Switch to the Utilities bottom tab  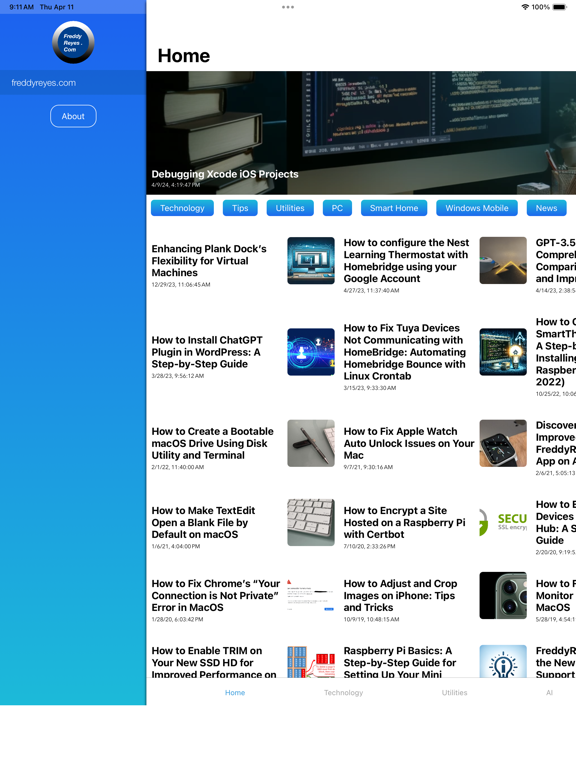click(455, 693)
